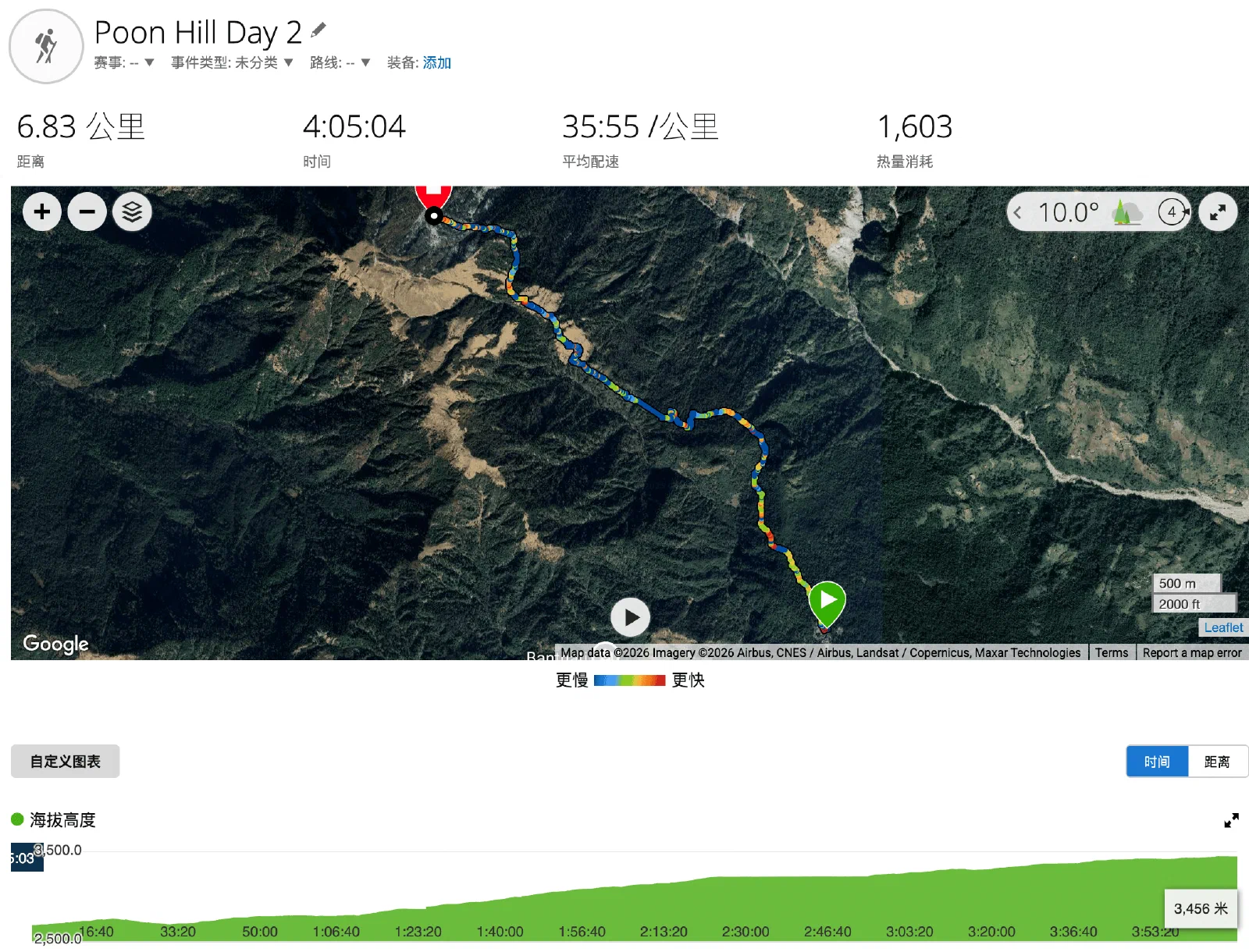This screenshot has width=1249, height=952.
Task: Open the Report a map error link
Action: 1192,652
